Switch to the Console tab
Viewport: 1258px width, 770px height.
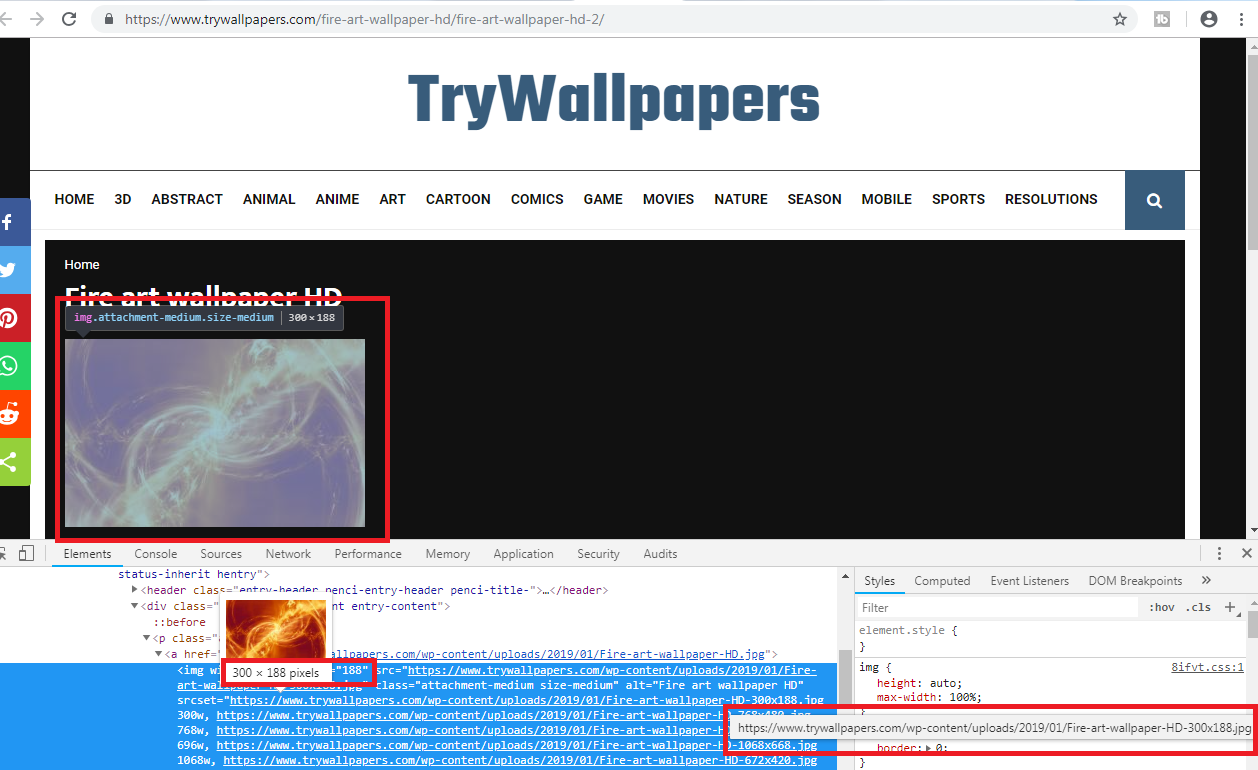(x=156, y=554)
